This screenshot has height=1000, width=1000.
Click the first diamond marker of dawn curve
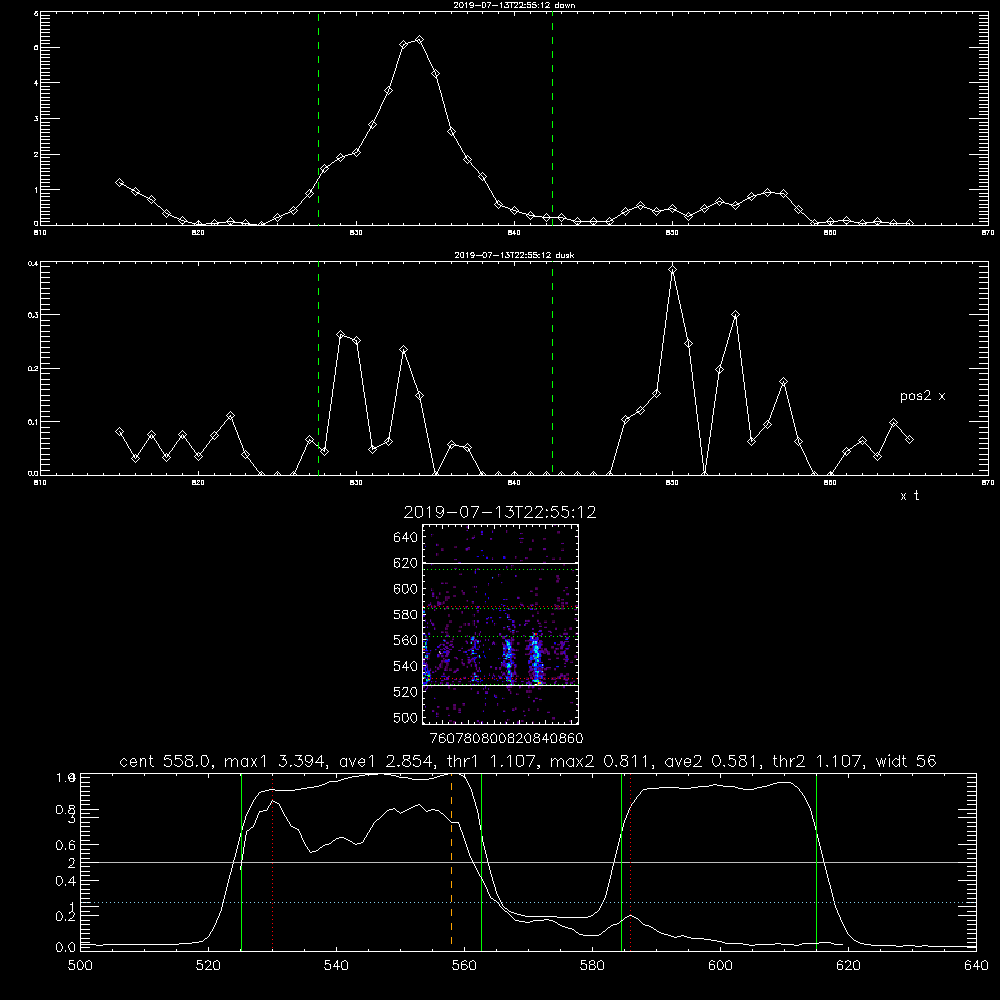point(119,182)
